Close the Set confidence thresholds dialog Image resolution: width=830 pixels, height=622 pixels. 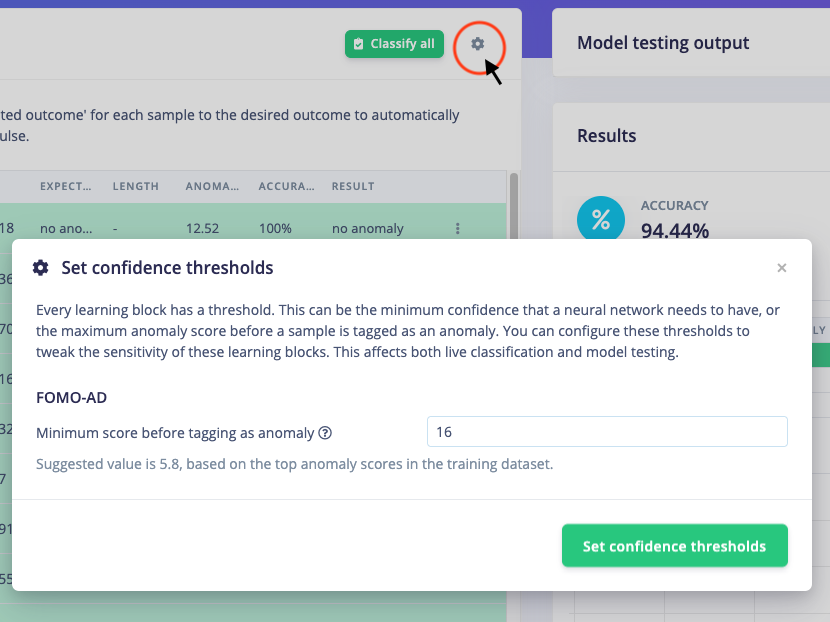tap(781, 268)
